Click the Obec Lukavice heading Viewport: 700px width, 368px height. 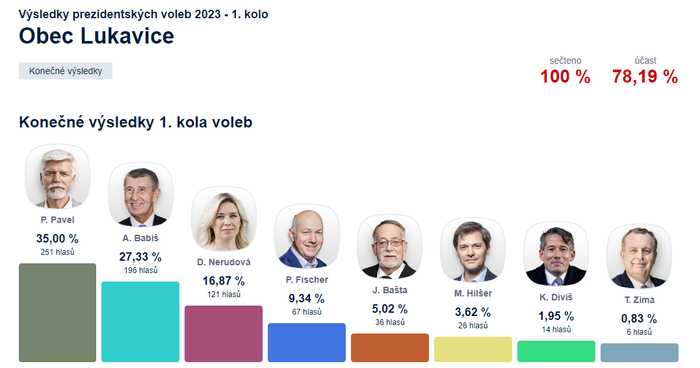tap(96, 36)
